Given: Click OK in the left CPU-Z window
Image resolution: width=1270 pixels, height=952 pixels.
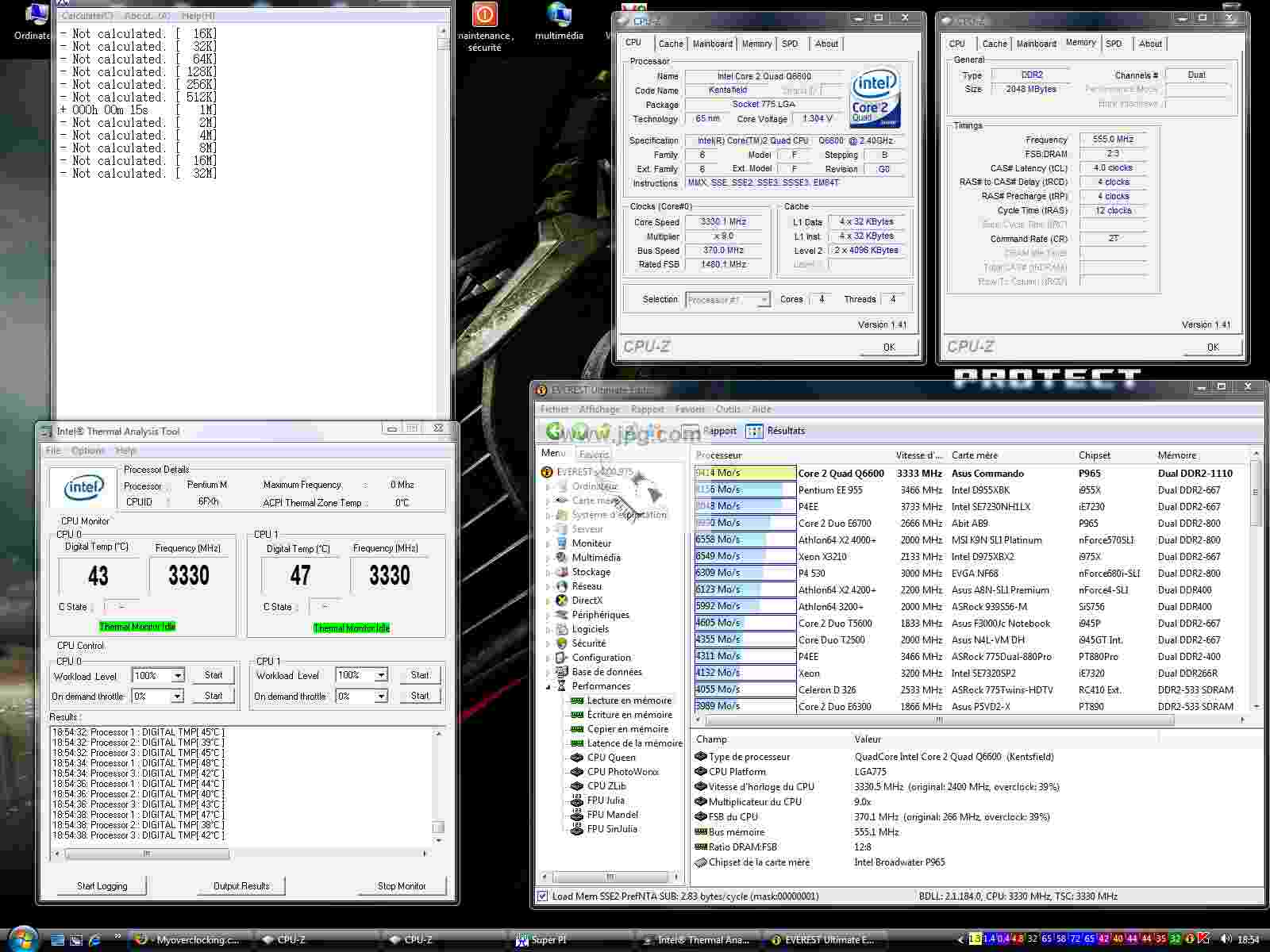Looking at the screenshot, I should (889, 347).
